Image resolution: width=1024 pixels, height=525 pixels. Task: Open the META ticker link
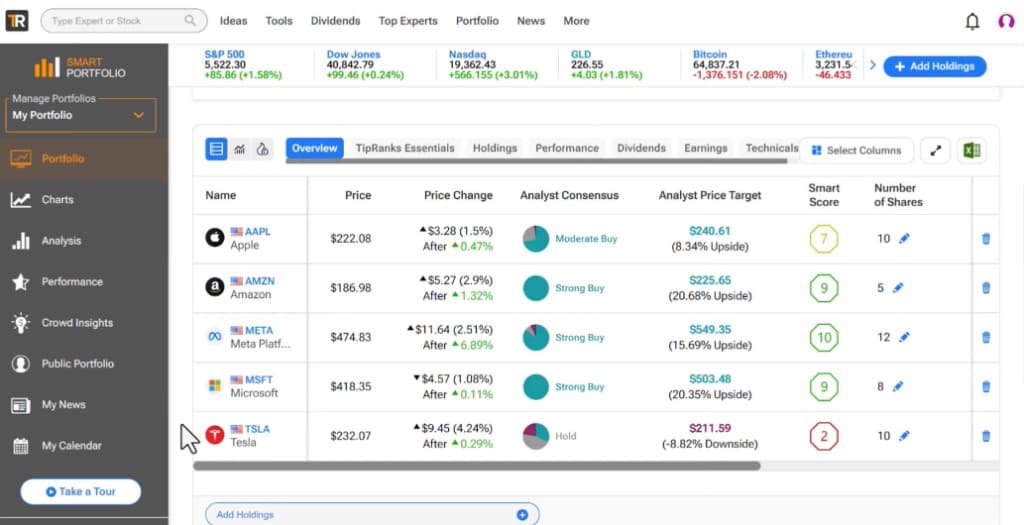pyautogui.click(x=259, y=330)
